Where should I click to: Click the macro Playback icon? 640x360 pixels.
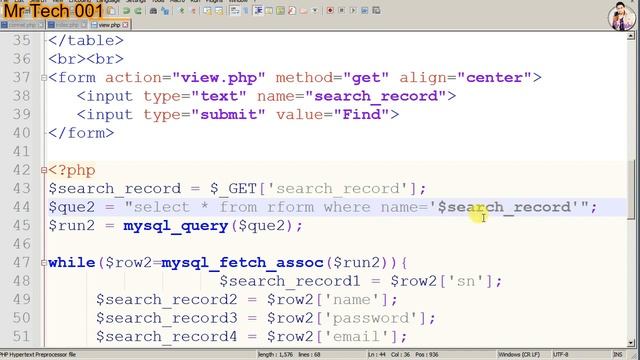pyautogui.click(x=353, y=11)
